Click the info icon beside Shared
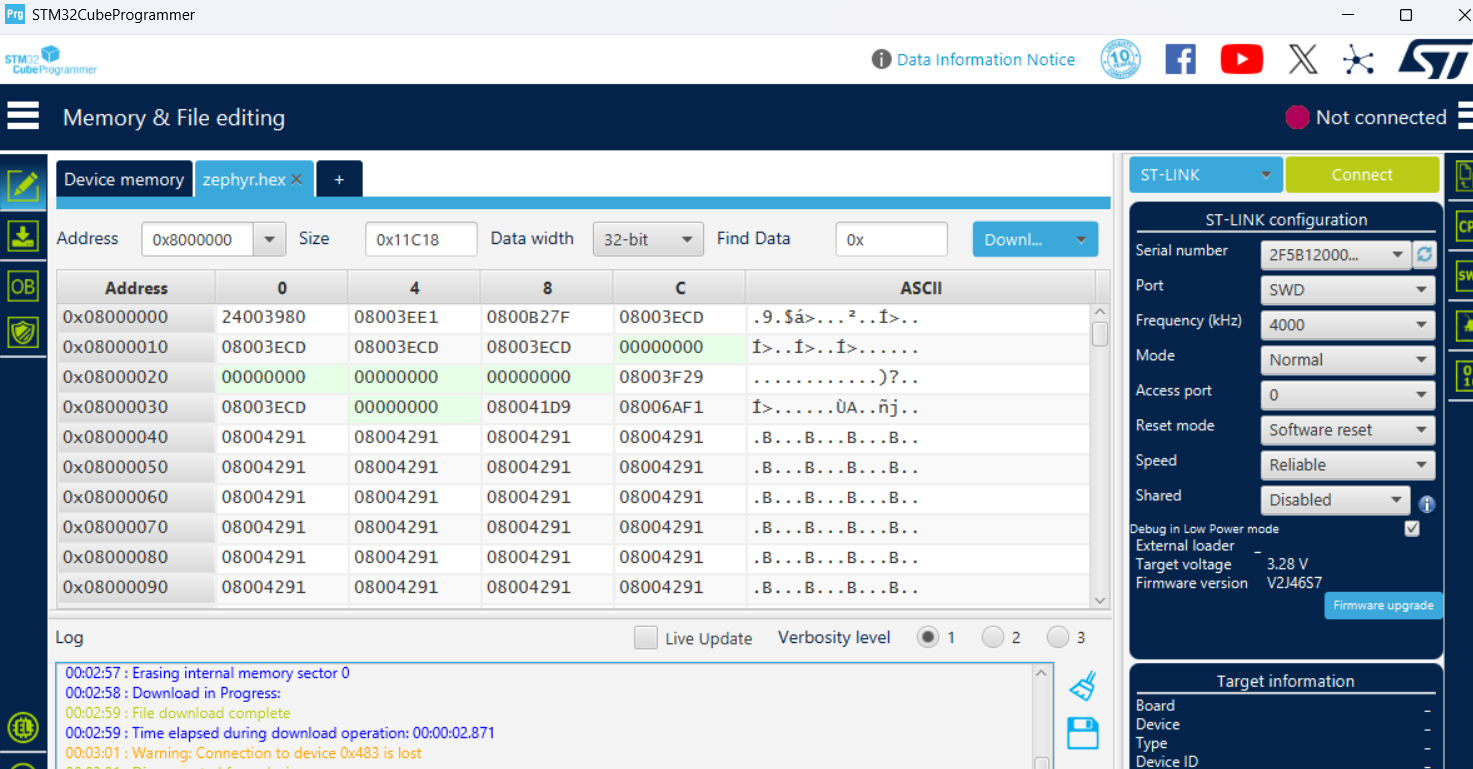The image size is (1473, 769). 1427,504
